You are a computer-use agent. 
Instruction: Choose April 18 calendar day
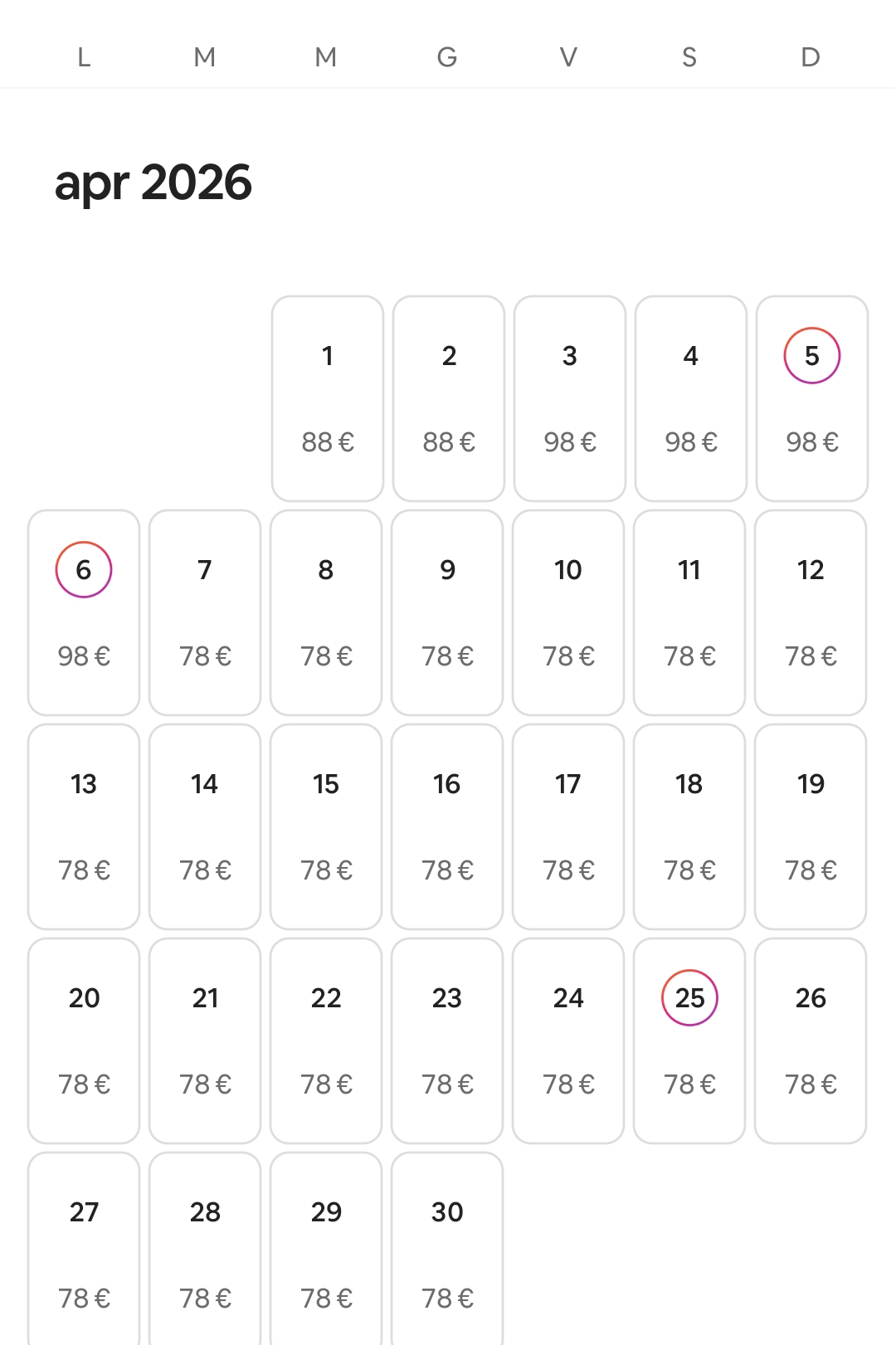[689, 826]
